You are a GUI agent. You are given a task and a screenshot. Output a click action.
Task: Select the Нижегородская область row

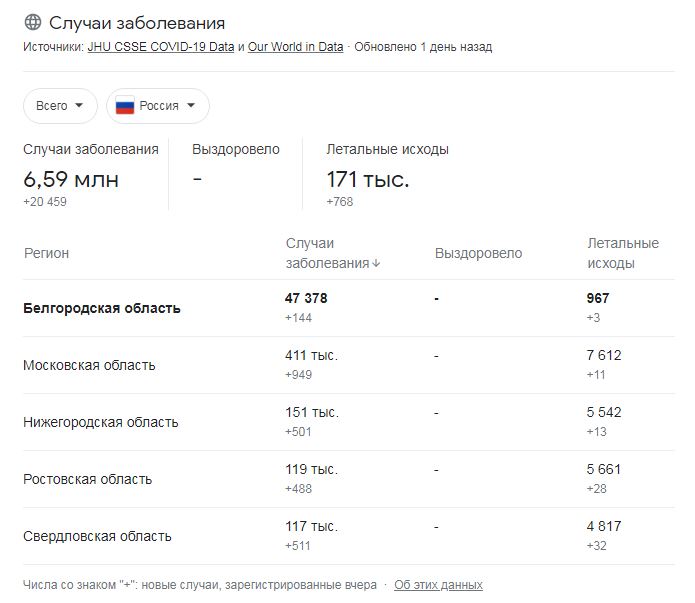coord(349,422)
